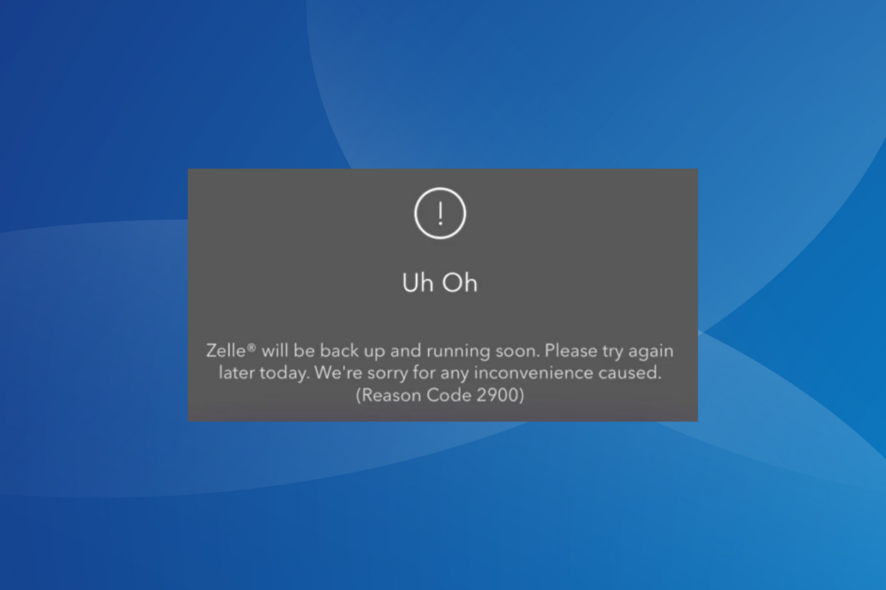886x590 pixels.
Task: Select the word "Uh" in the heading
Action: coord(418,283)
